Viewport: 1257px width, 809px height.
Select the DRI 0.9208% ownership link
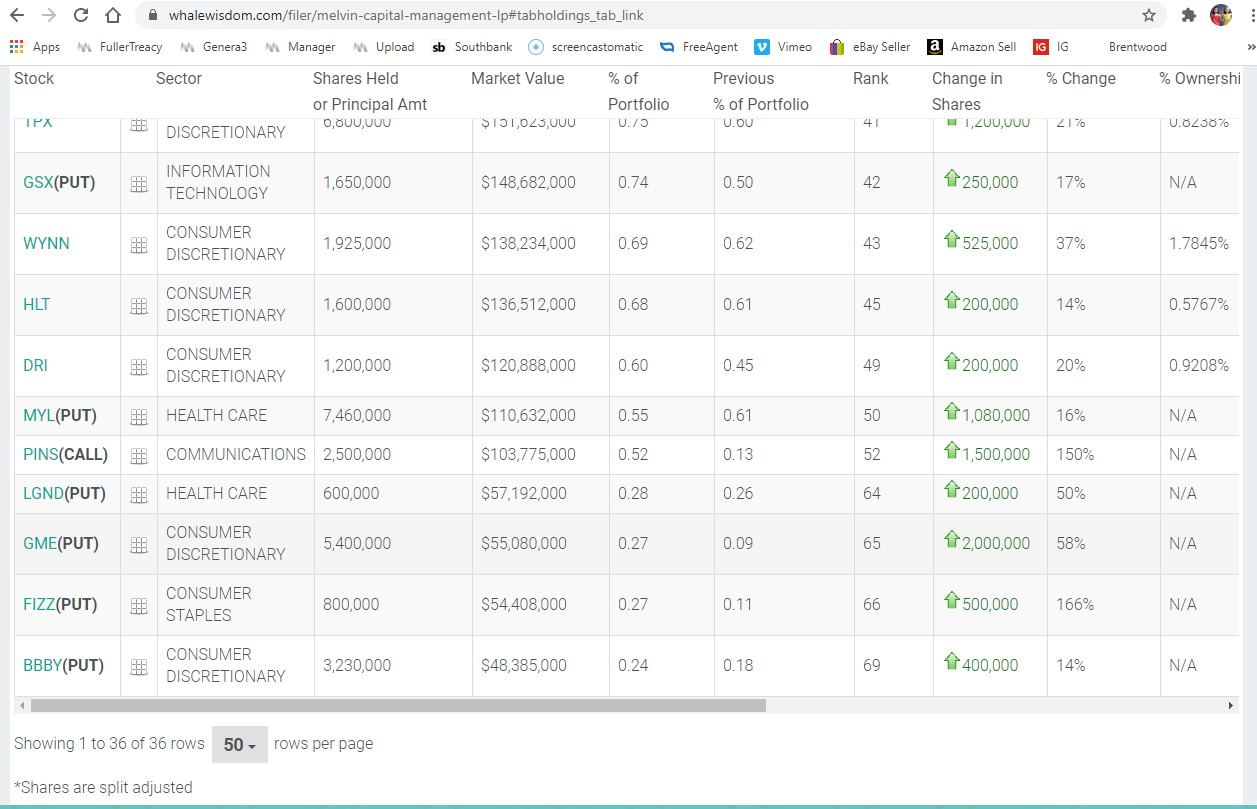click(1199, 365)
